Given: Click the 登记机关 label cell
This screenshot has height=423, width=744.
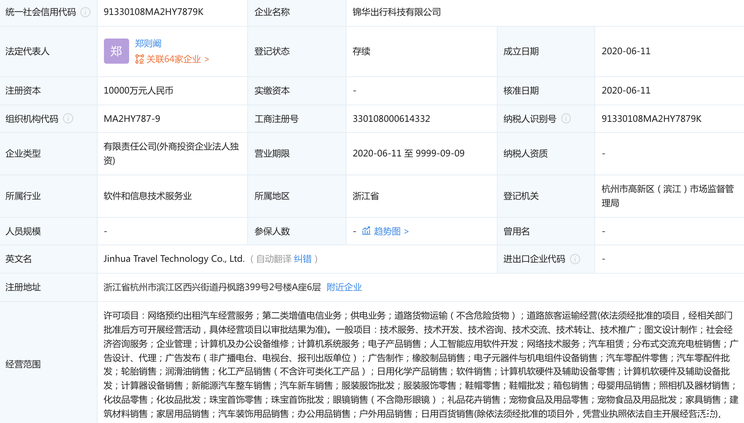Looking at the screenshot, I should coord(546,196).
